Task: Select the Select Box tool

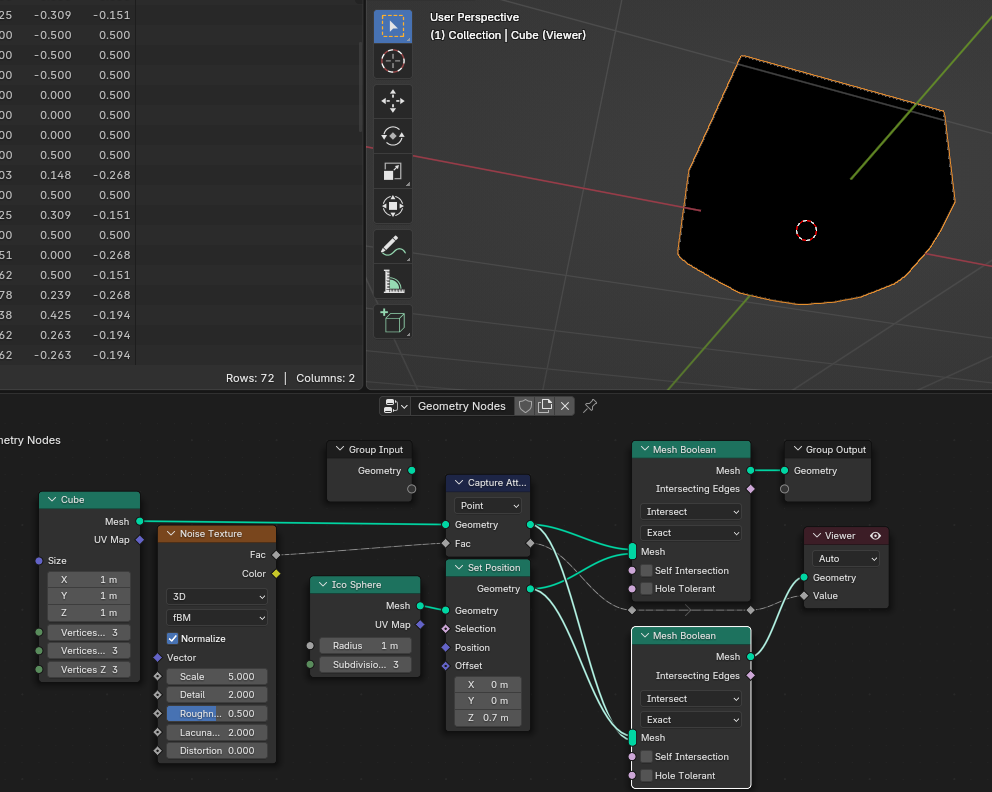Action: point(393,27)
